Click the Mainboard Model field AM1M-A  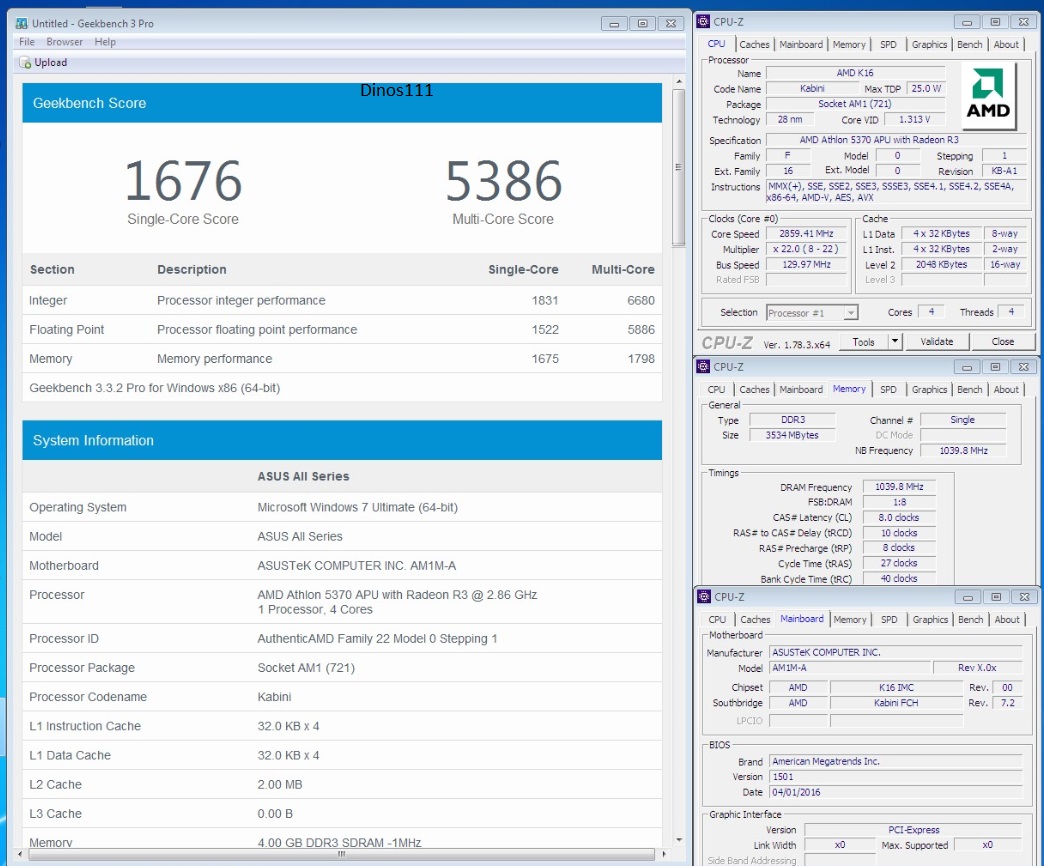850,668
